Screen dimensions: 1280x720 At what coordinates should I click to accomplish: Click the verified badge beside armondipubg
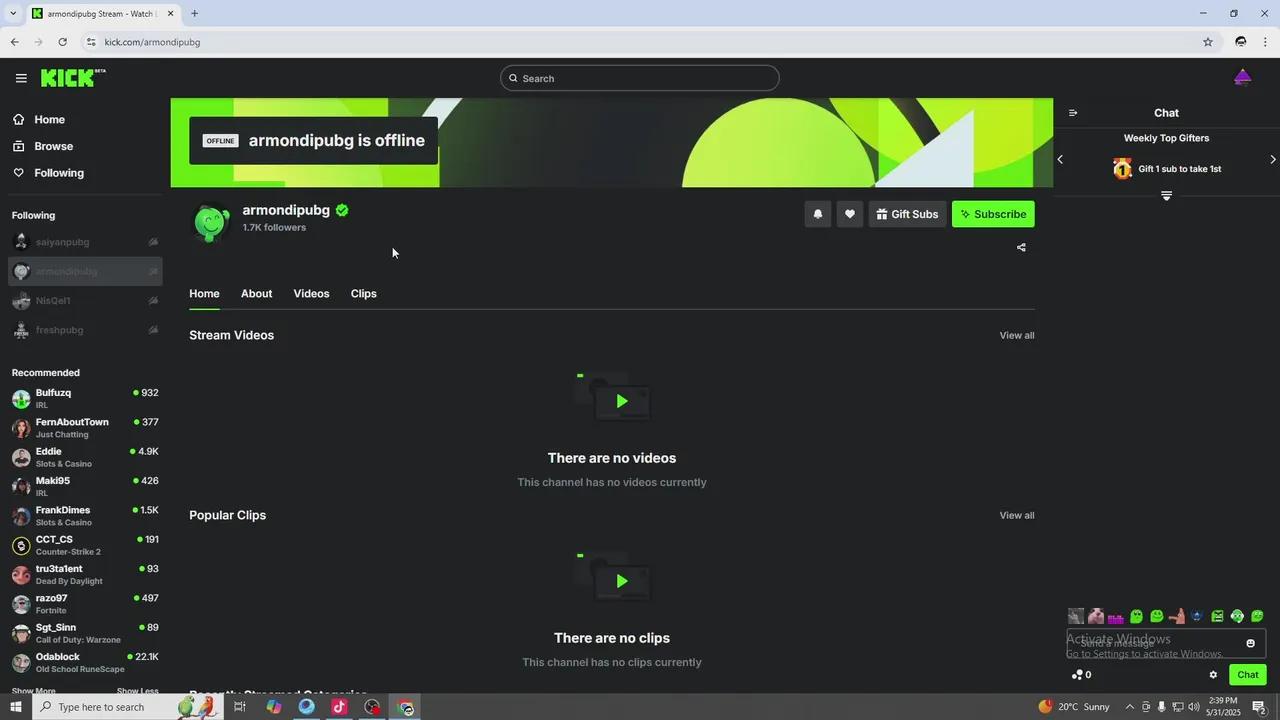click(342, 210)
